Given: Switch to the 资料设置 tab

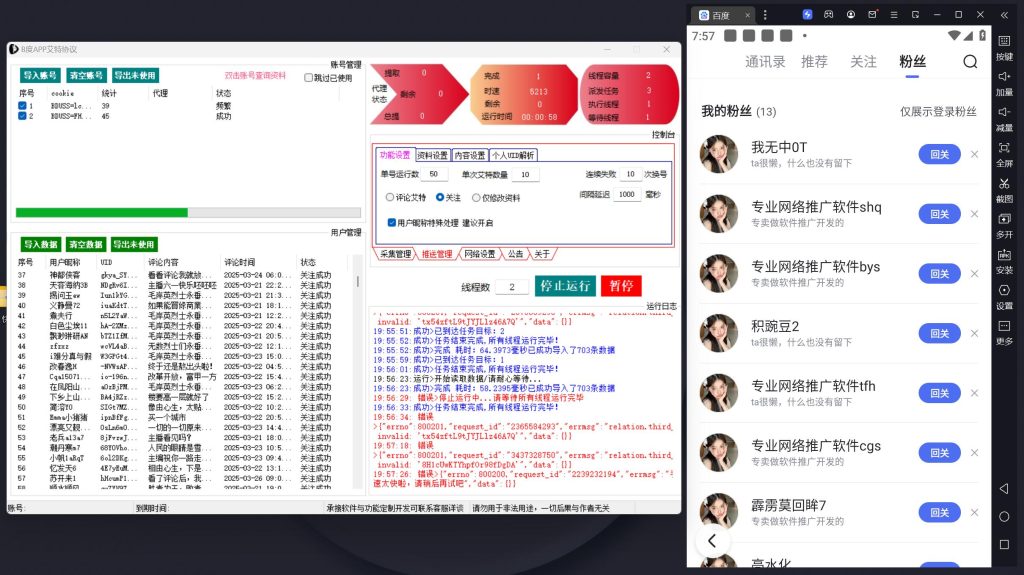Looking at the screenshot, I should pos(431,155).
